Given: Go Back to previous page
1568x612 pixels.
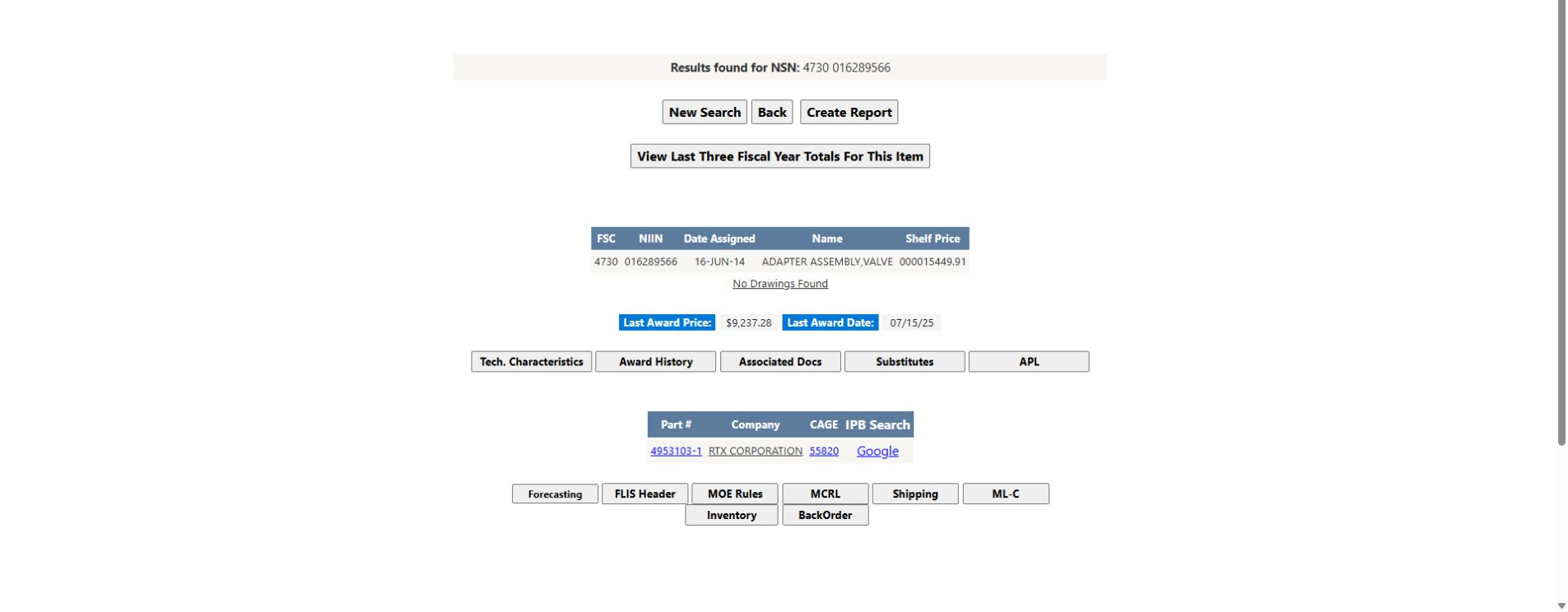Looking at the screenshot, I should click(x=772, y=113).
